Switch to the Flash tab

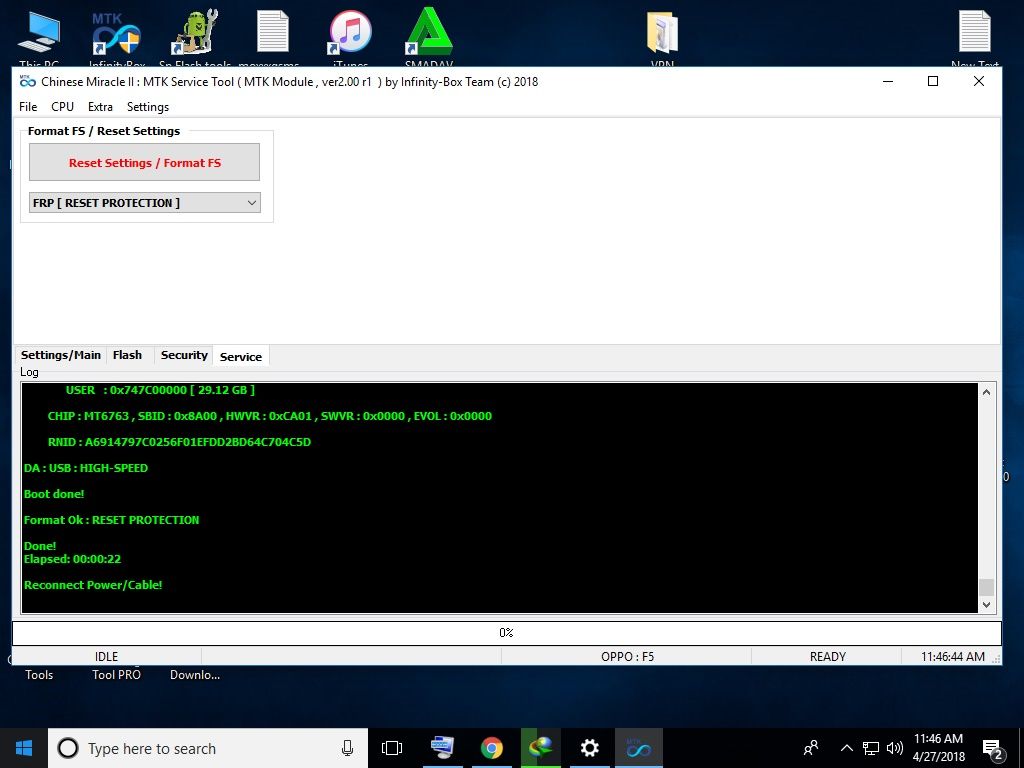click(127, 355)
